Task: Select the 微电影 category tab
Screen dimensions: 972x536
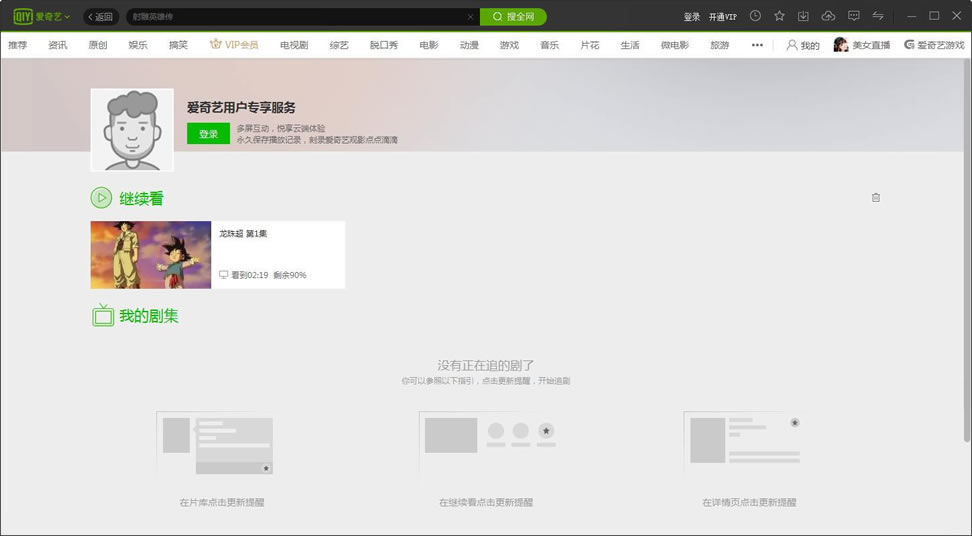Action: pyautogui.click(x=674, y=45)
